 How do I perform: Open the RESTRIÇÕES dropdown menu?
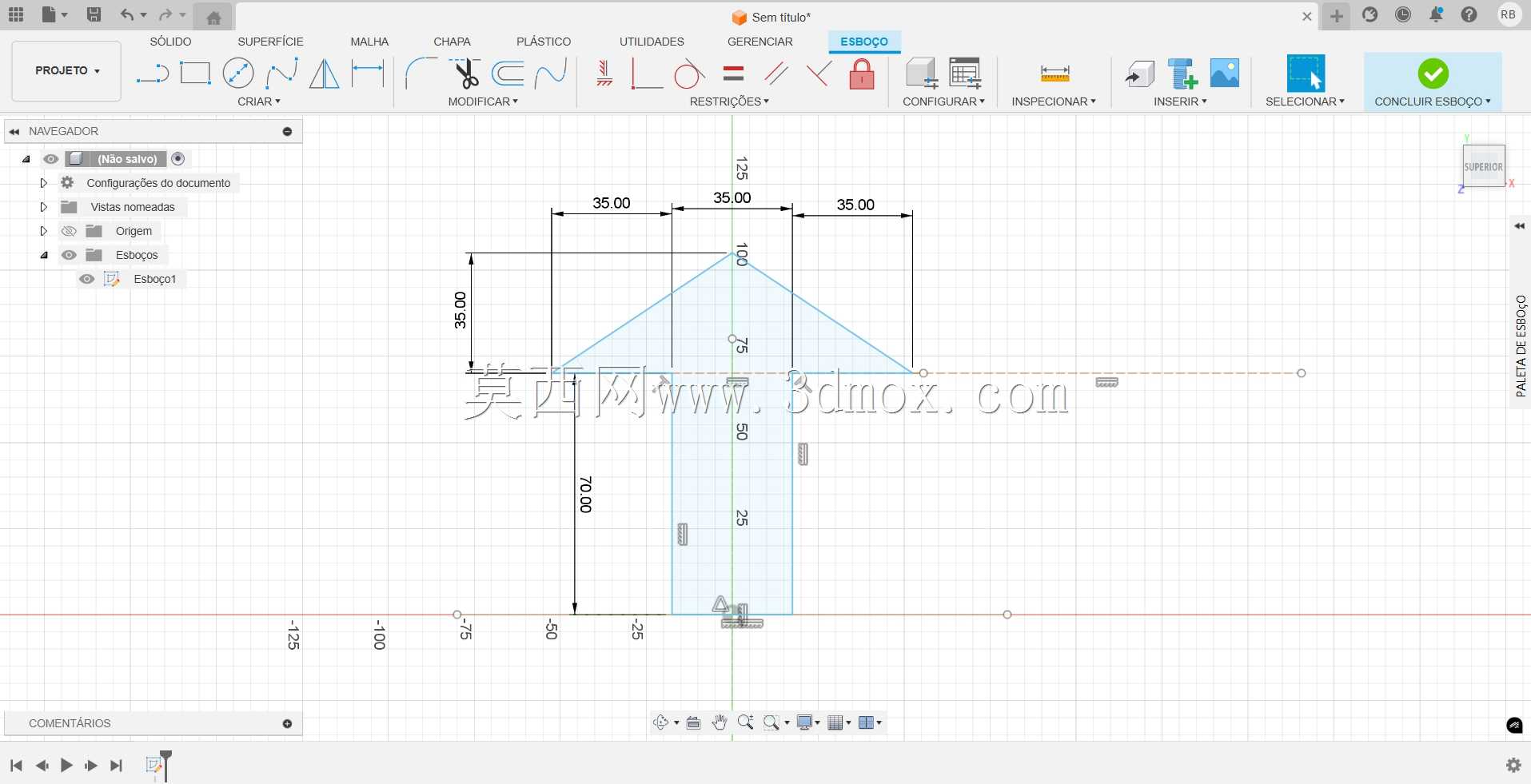(729, 101)
